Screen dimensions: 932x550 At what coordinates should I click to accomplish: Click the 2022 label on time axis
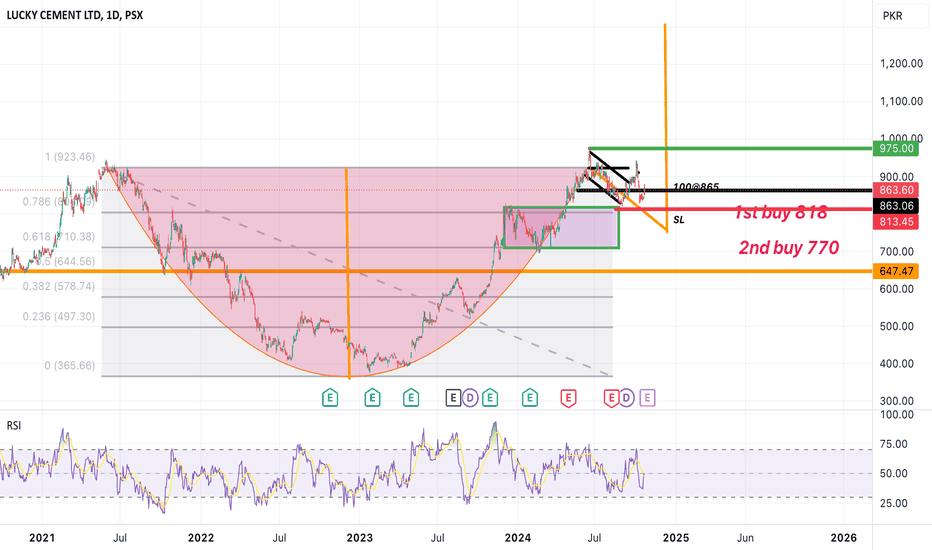(201, 538)
